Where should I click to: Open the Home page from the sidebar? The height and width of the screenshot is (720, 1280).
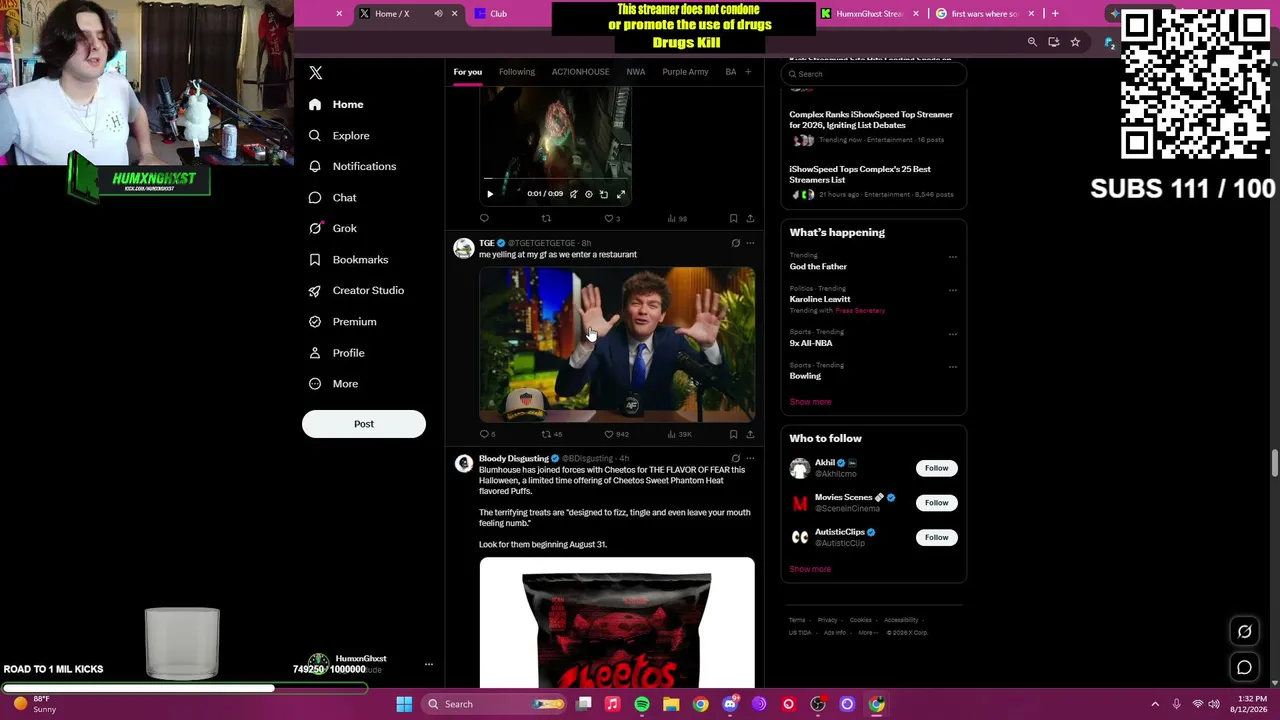tap(336, 104)
